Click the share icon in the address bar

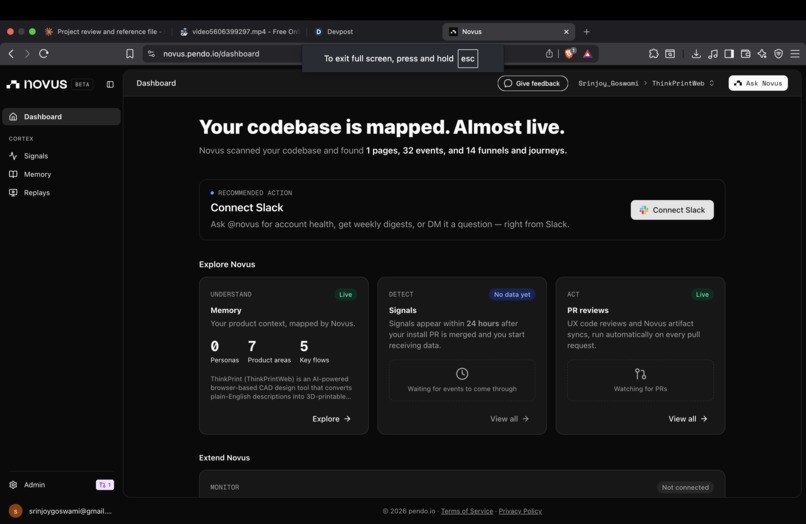(549, 53)
